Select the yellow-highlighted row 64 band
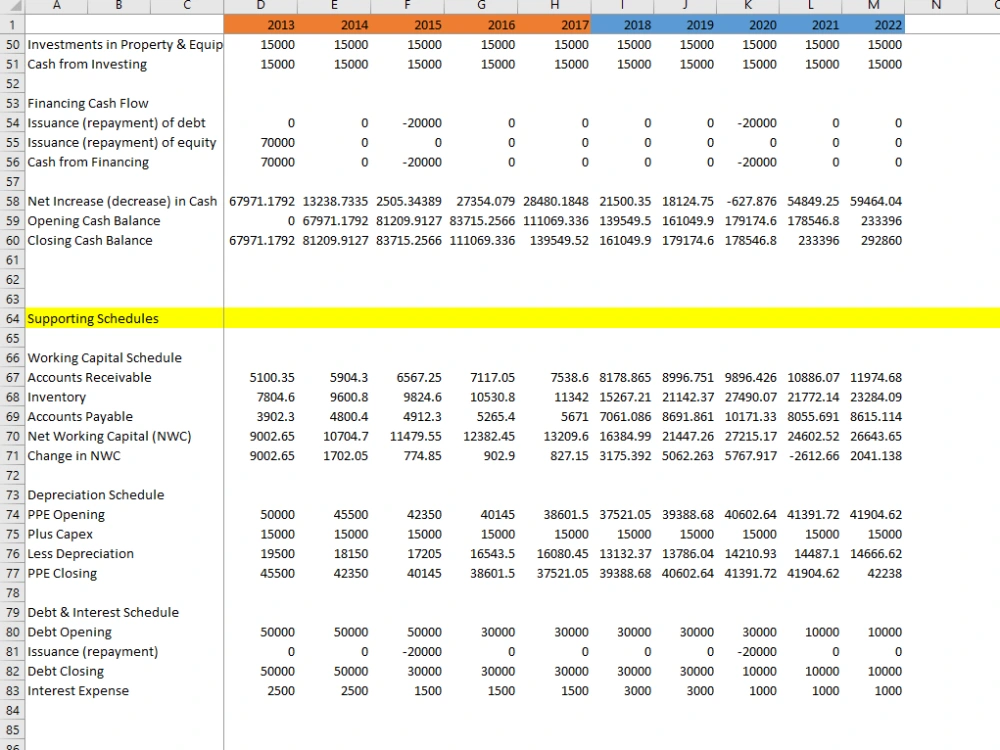This screenshot has height=750, width=1000. point(513,318)
